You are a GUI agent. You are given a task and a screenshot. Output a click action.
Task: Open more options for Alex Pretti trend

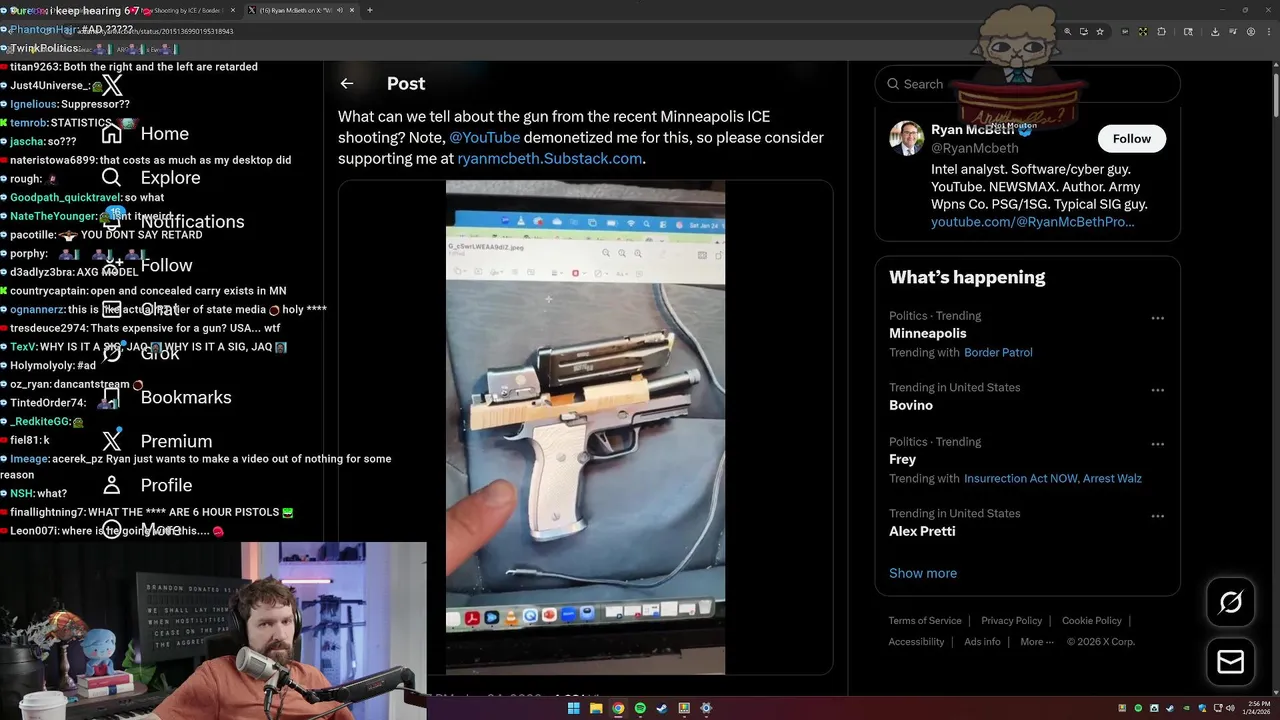pos(1157,516)
